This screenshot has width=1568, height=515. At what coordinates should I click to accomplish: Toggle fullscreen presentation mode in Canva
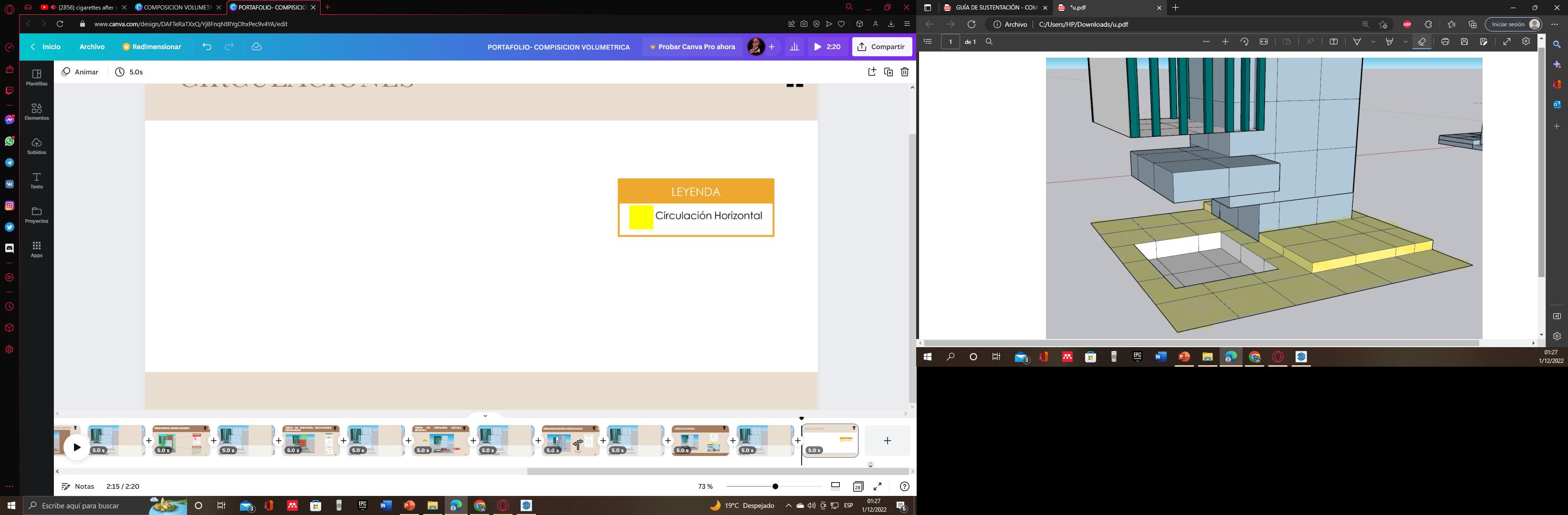[878, 486]
